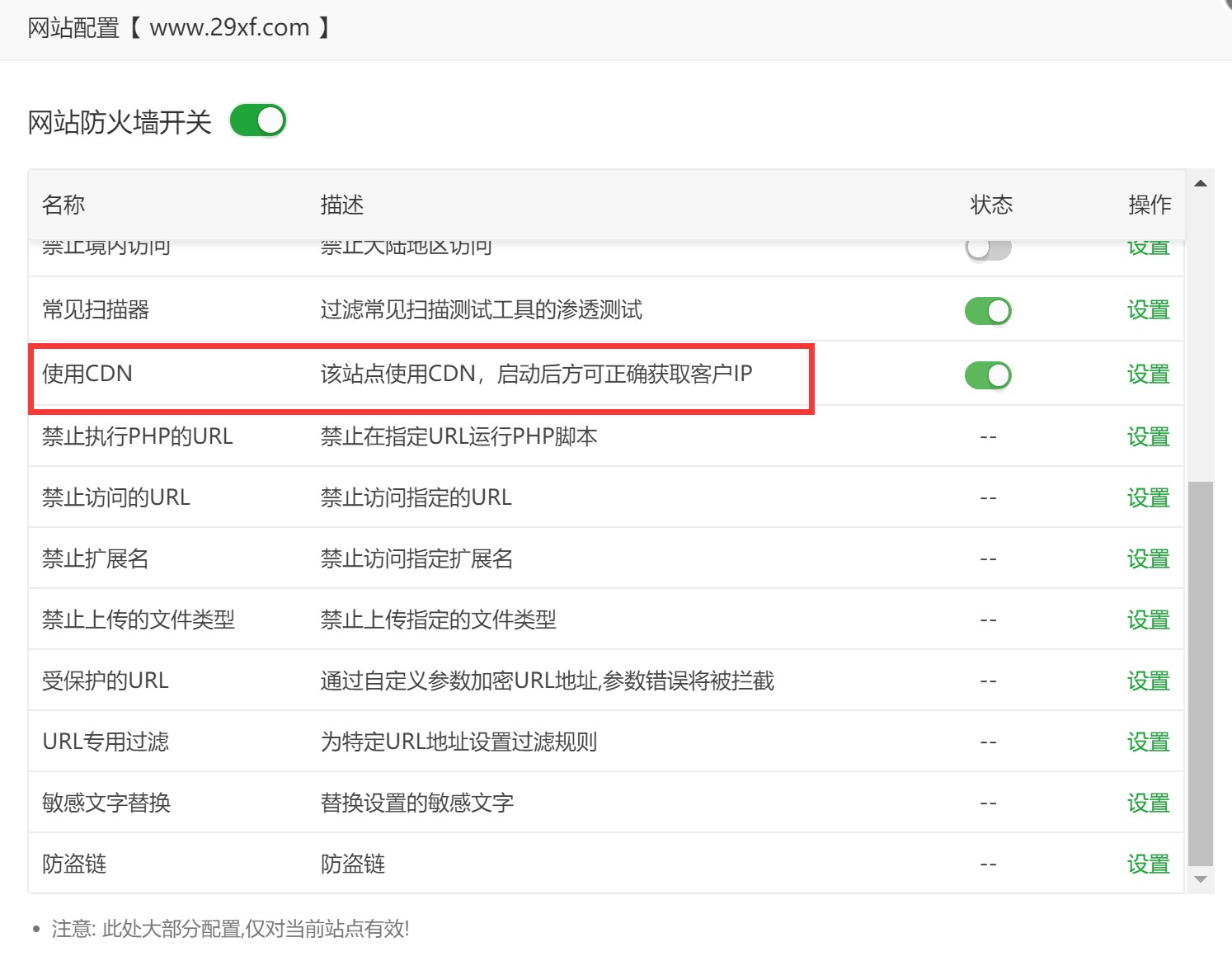
Task: Click the 状态 column header
Action: [991, 205]
